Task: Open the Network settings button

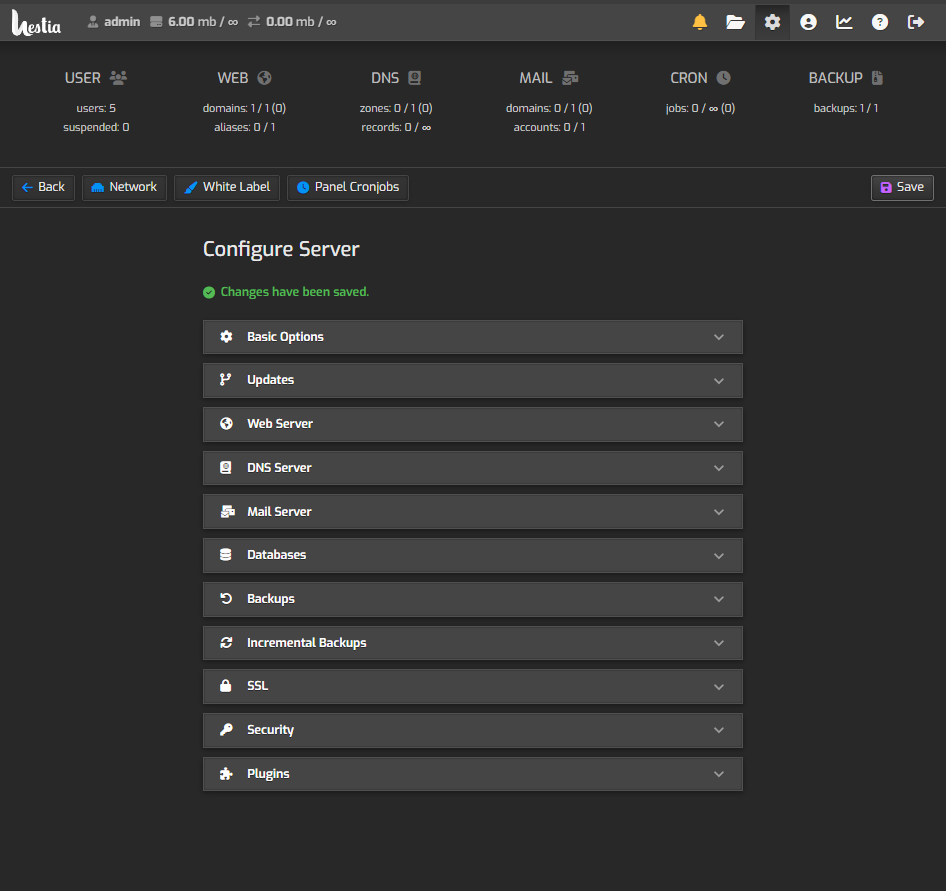Action: (124, 188)
